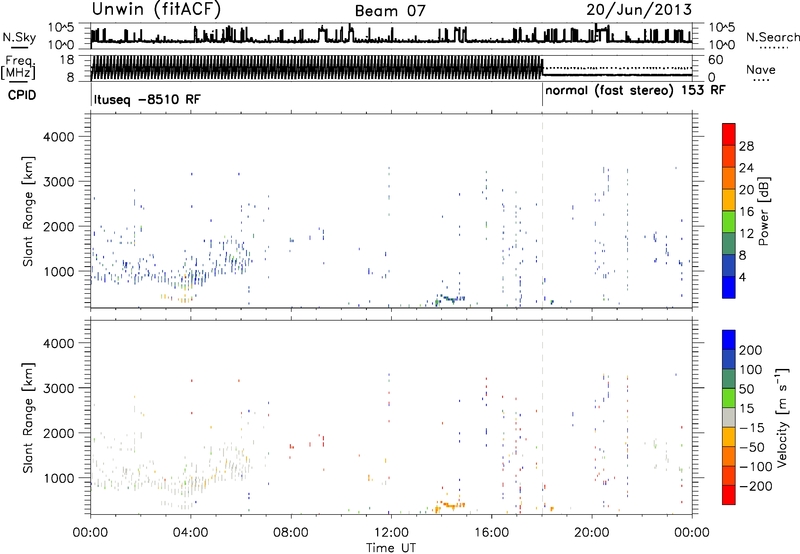Click the '28' tick on power colorbar

[x=746, y=146]
